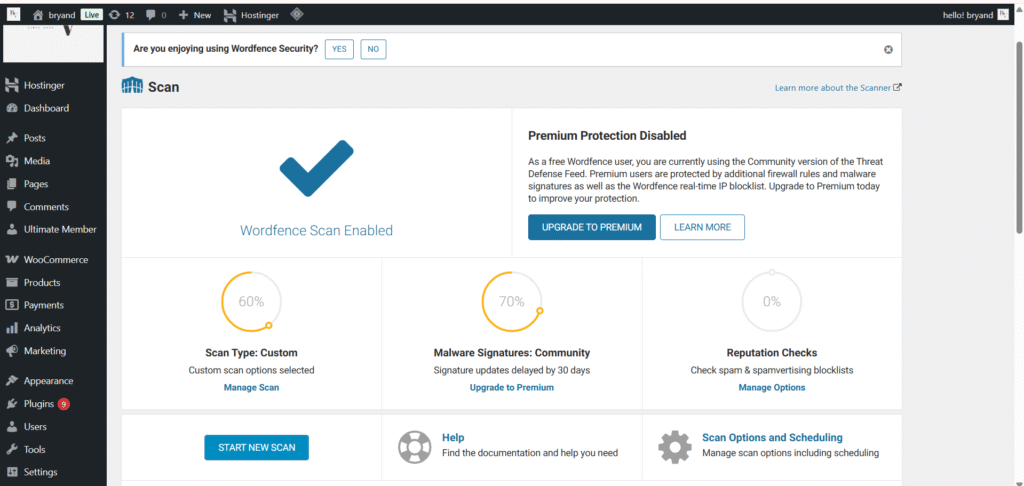
Task: Dismiss the Wordfence feedback notice
Action: tap(888, 49)
